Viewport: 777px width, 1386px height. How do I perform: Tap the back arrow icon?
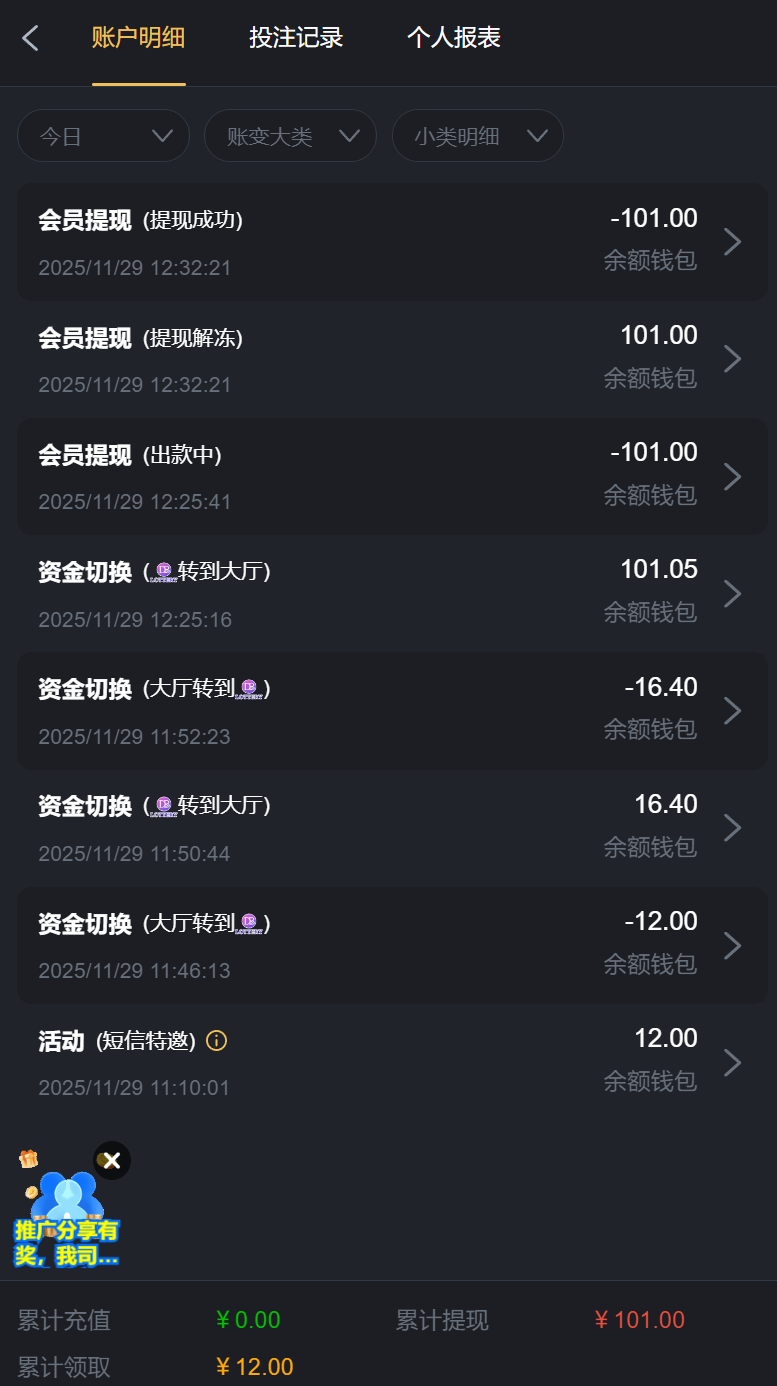(31, 39)
